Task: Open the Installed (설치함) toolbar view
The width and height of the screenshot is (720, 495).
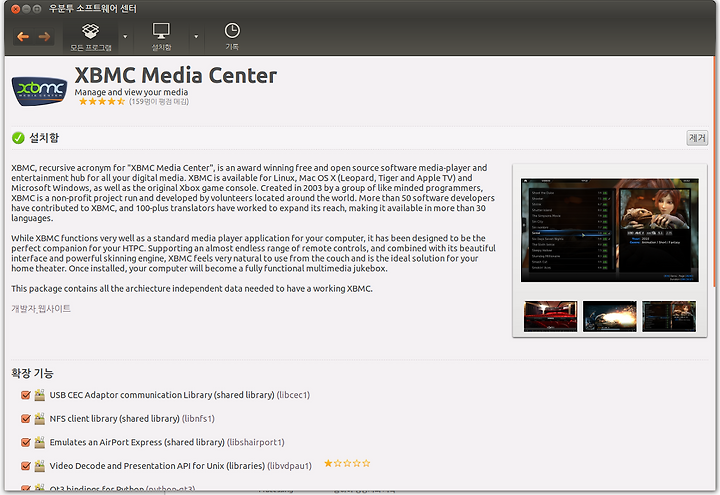Action: 161,37
